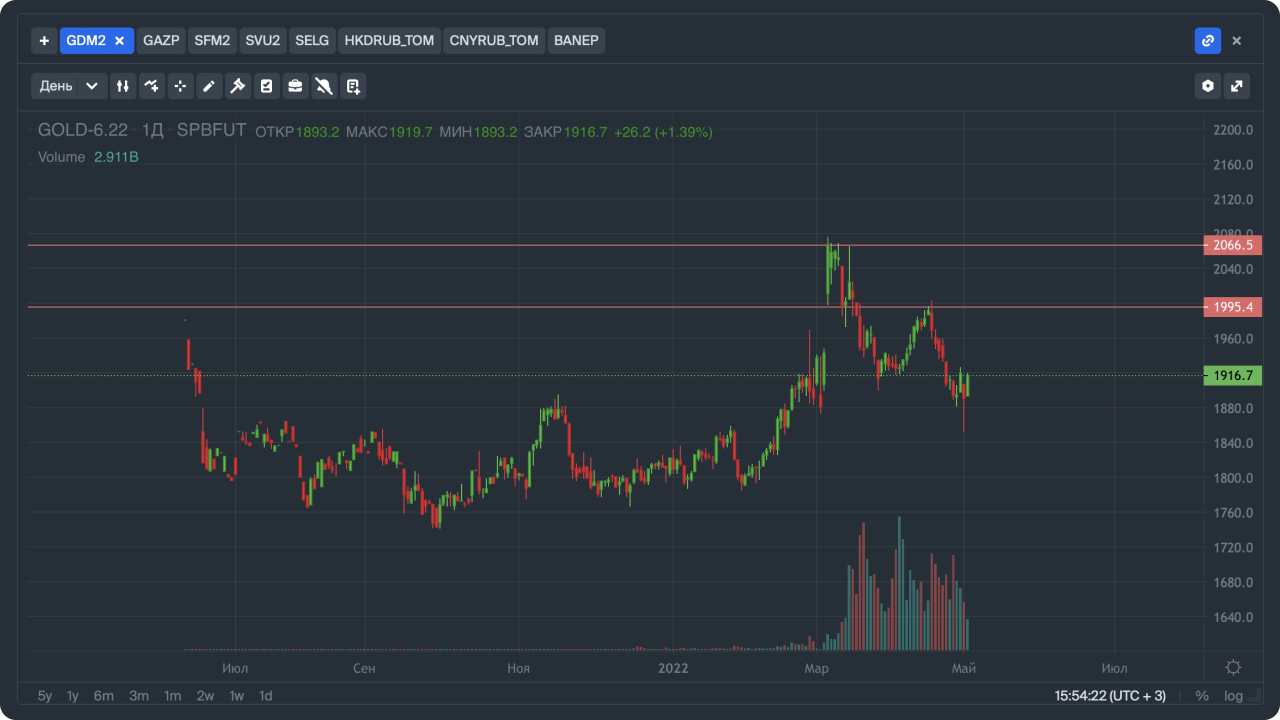Open the SVU2 tab
This screenshot has height=720, width=1280.
coord(263,41)
